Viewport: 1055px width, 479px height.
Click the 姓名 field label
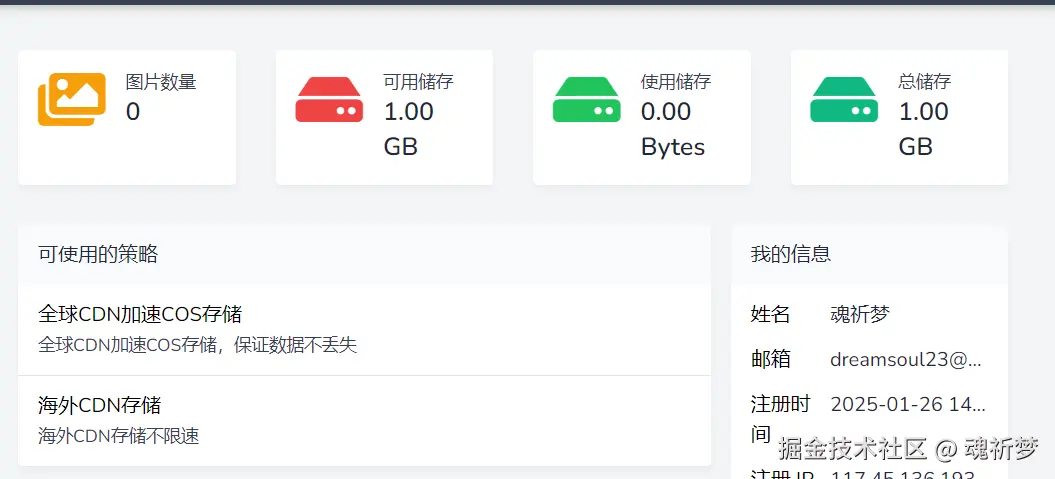[770, 315]
